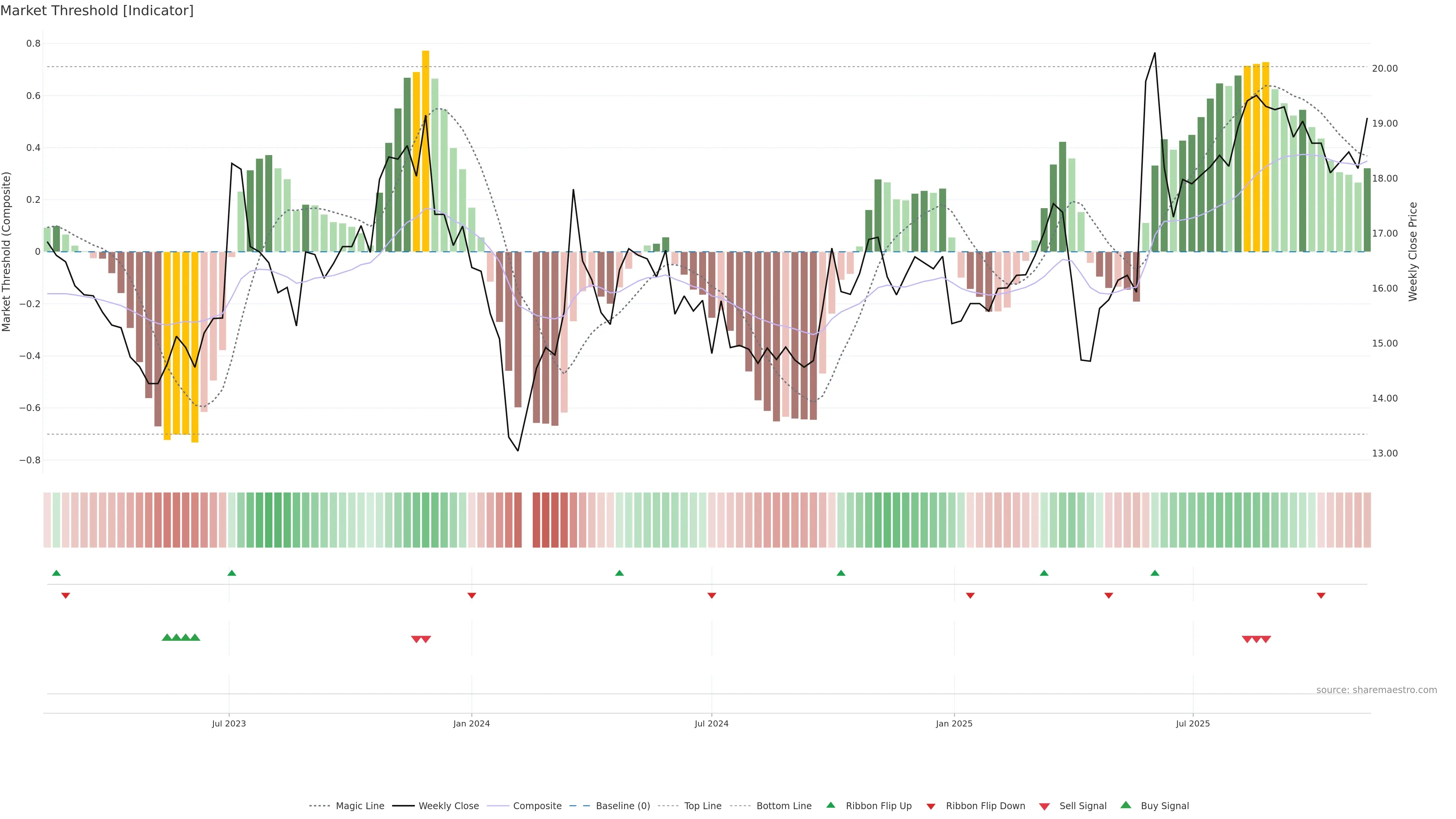Click the first ribbon flip up marker
The width and height of the screenshot is (1456, 819).
click(56, 573)
